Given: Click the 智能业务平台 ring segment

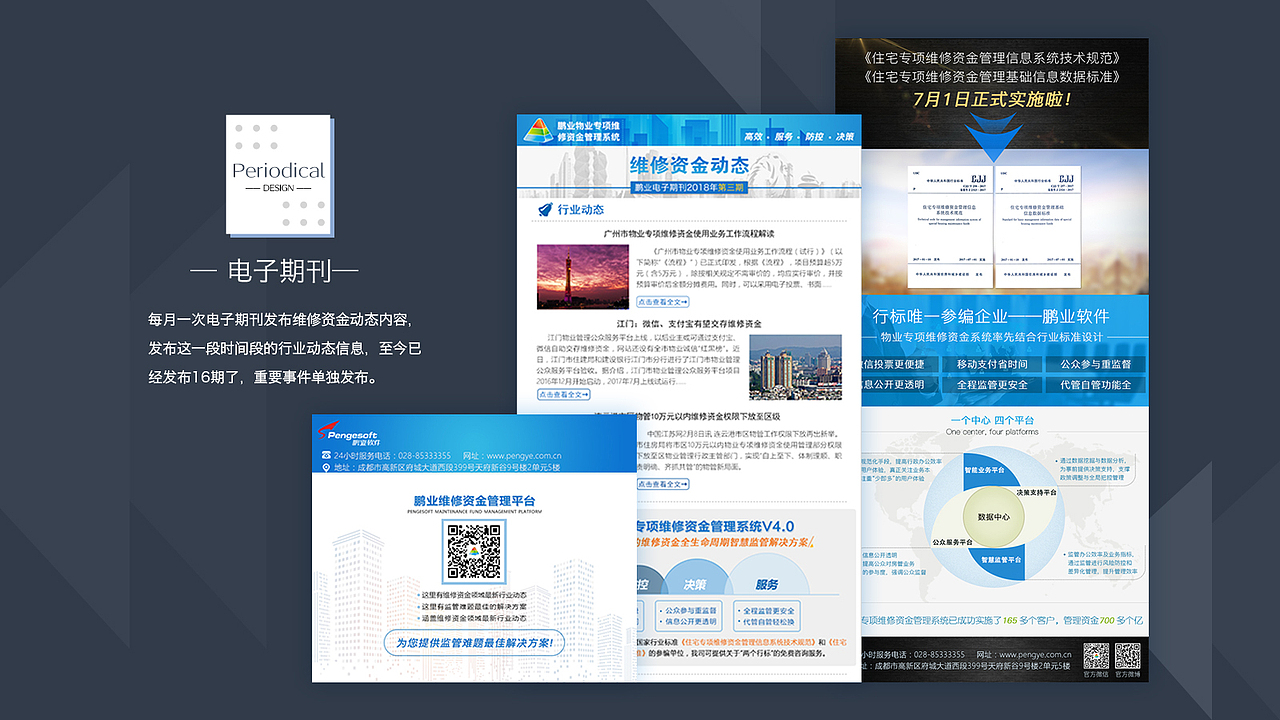Looking at the screenshot, I should 986,470.
